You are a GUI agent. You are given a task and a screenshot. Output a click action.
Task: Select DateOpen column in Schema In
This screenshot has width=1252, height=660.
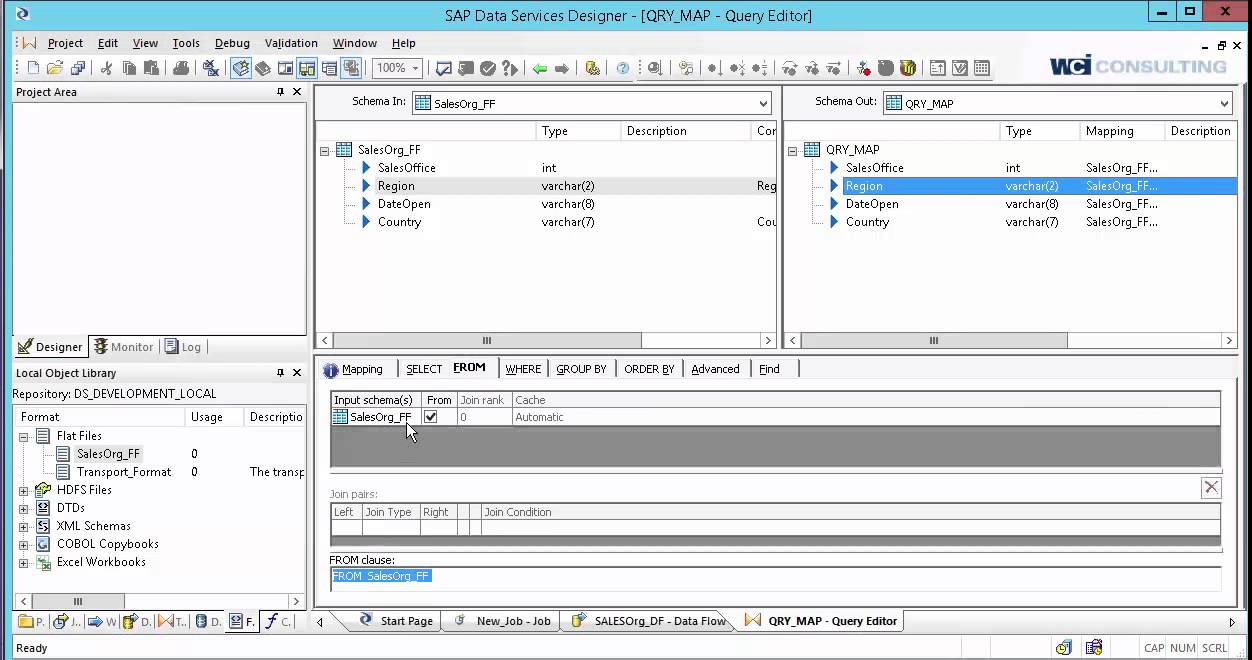pyautogui.click(x=404, y=204)
